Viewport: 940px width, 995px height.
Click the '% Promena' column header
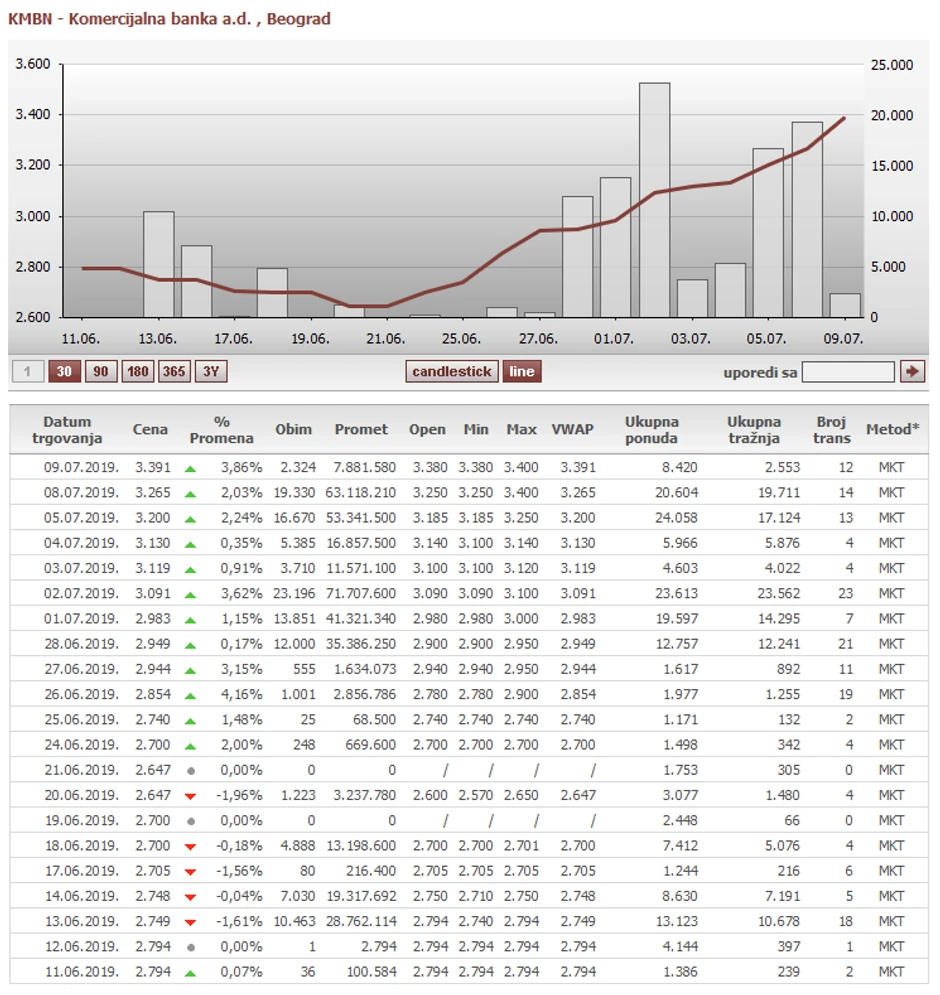pyautogui.click(x=222, y=430)
